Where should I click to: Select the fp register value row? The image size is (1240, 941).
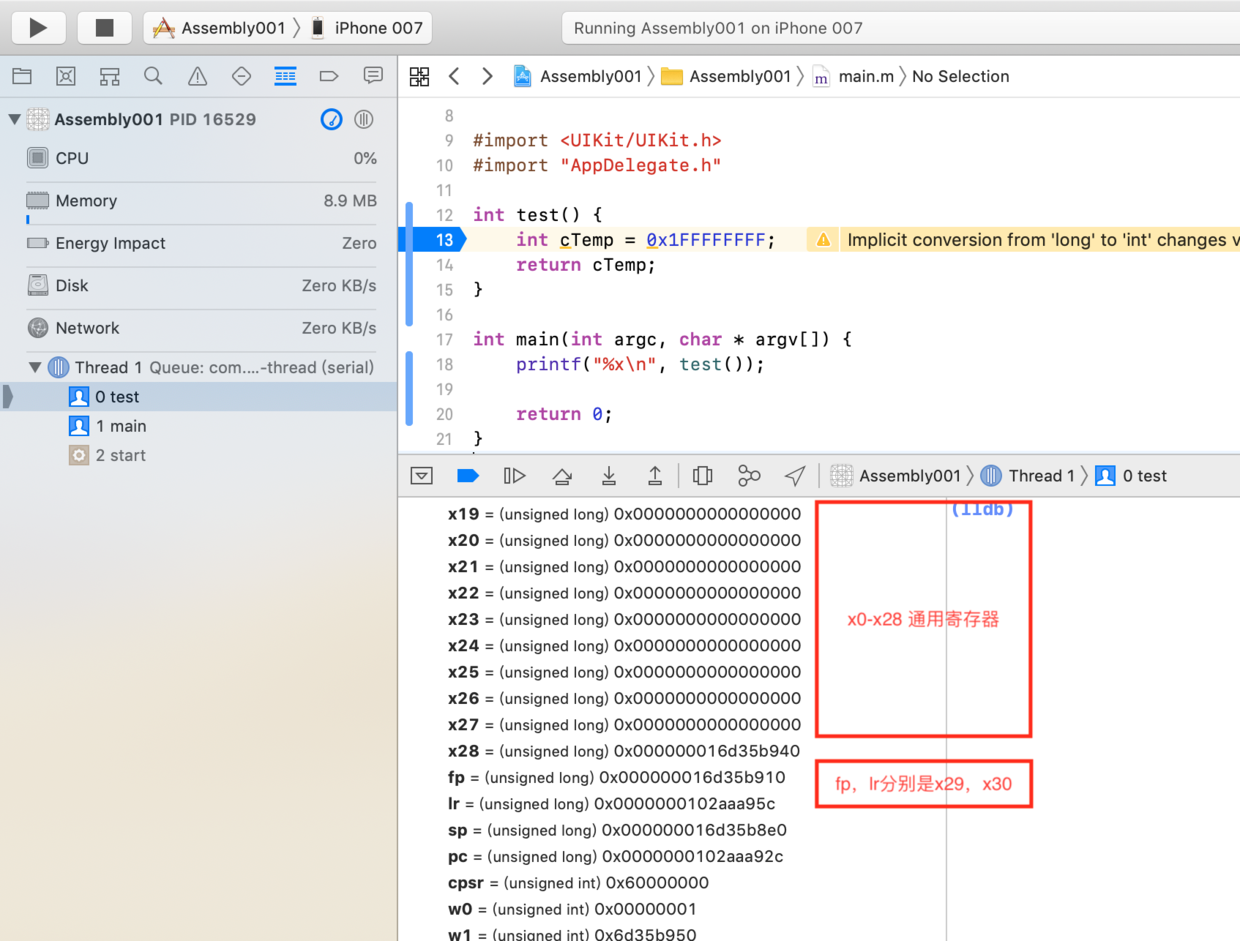coord(617,777)
